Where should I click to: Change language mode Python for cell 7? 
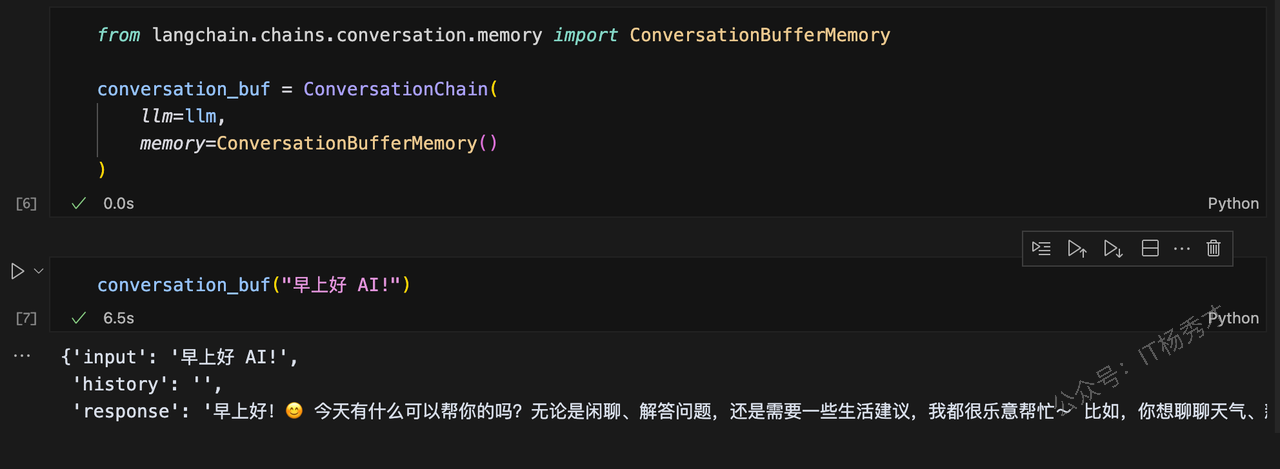1233,318
